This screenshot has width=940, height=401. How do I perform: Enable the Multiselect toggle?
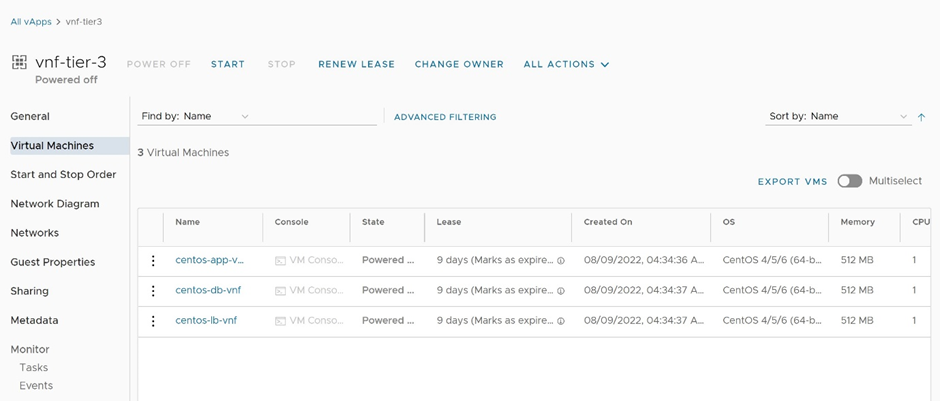pos(849,181)
